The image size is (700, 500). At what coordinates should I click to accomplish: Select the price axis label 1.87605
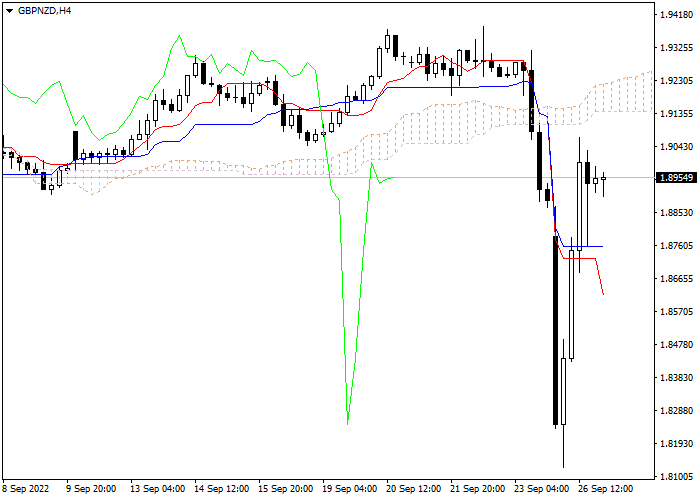(676, 246)
